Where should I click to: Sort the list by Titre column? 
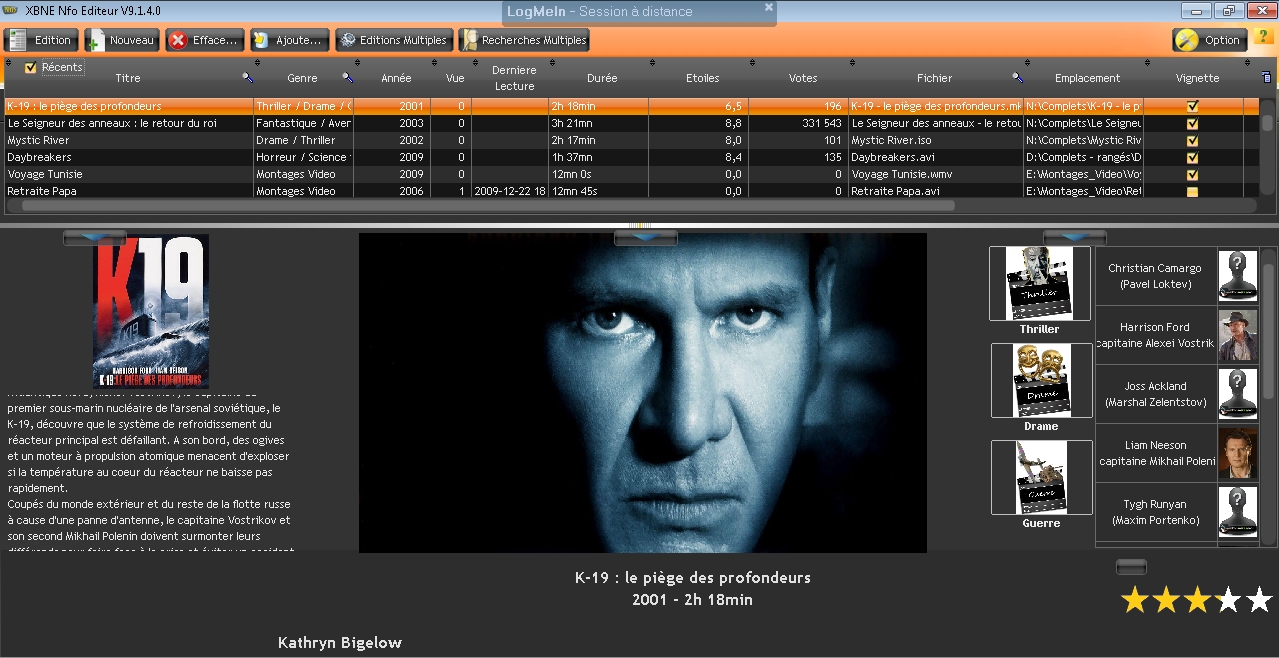point(128,78)
